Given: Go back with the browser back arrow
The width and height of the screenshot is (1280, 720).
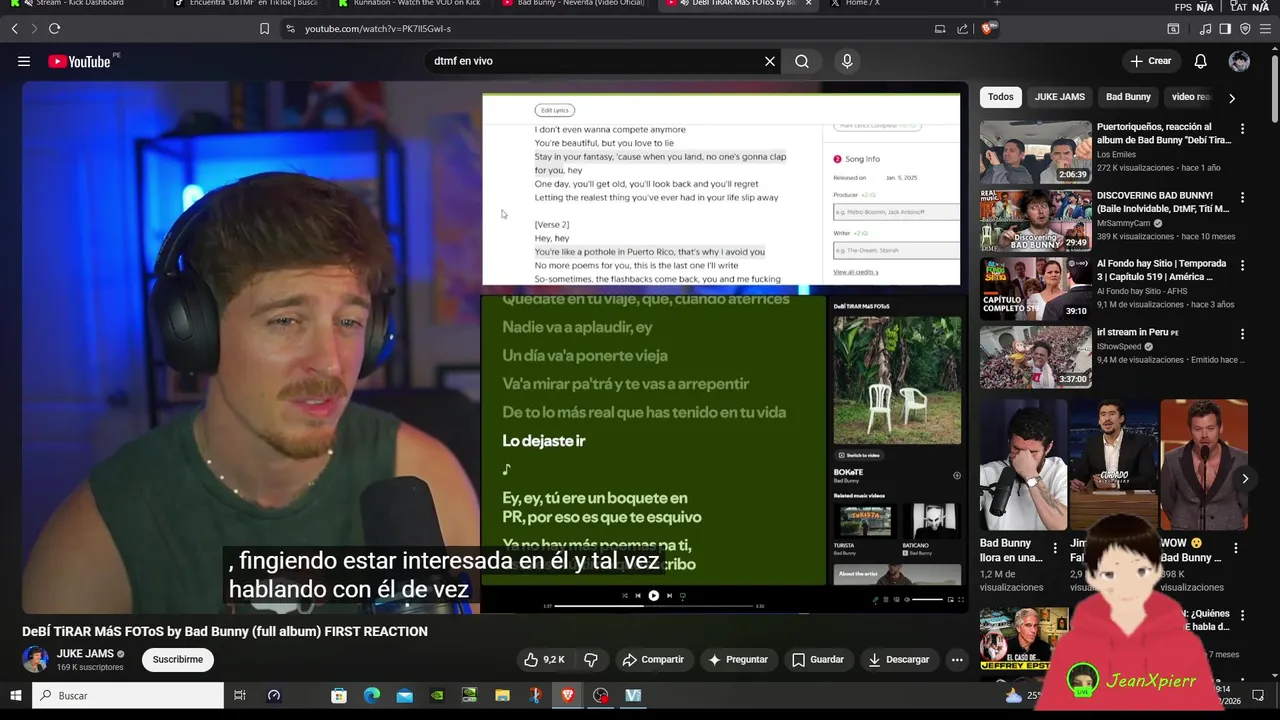Looking at the screenshot, I should click(x=15, y=29).
